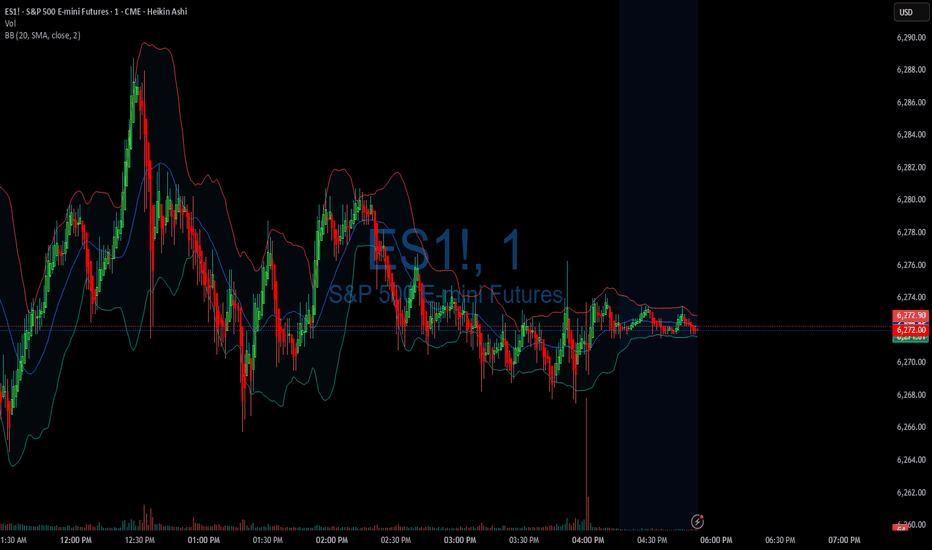Click the 6,266.00 price axis label
The image size is (932, 550).
pyautogui.click(x=911, y=427)
